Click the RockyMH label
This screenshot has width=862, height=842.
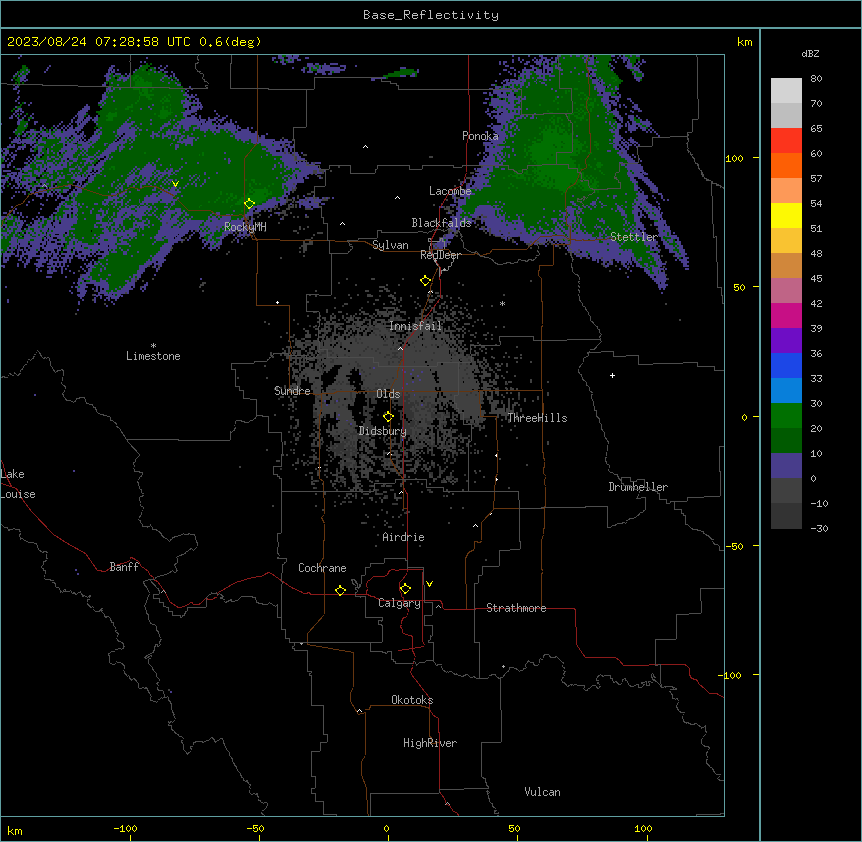click(245, 226)
